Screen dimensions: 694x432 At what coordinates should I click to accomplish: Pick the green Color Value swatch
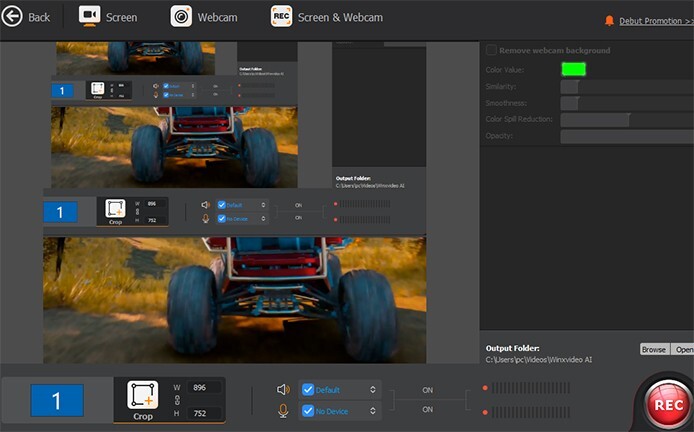point(573,69)
